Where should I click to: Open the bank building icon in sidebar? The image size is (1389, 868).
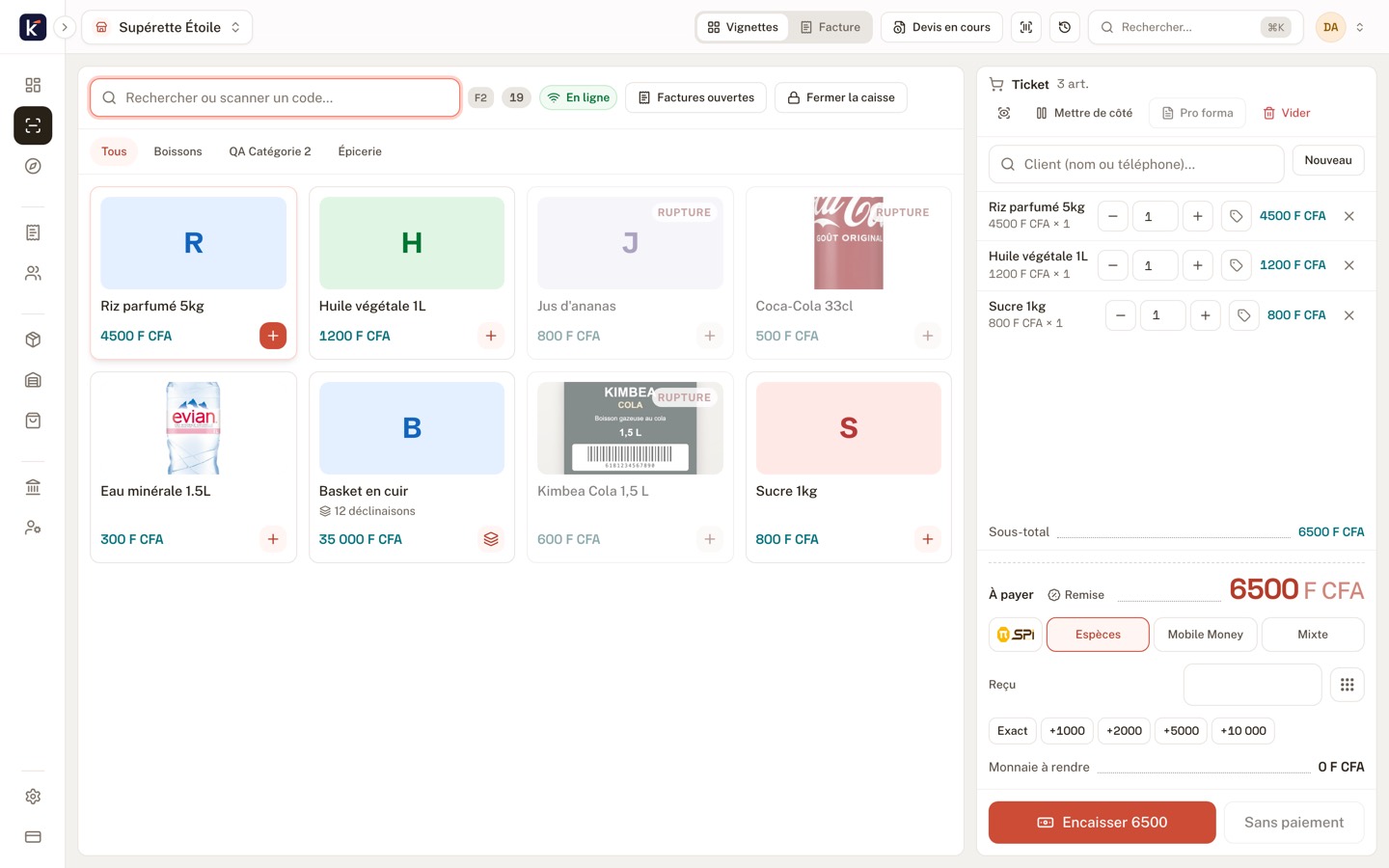coord(33,487)
